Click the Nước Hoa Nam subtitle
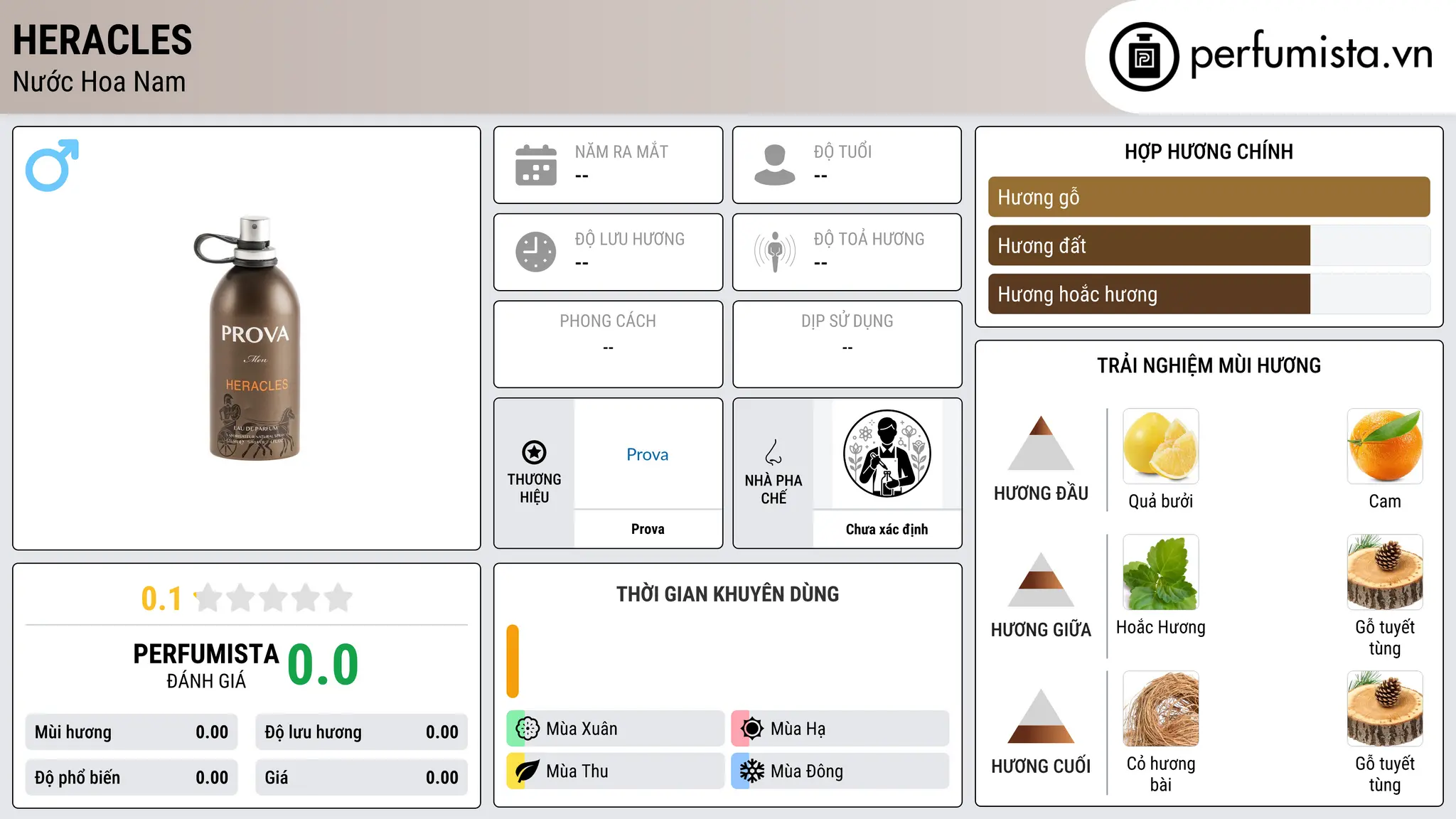Screen dimensions: 1456x819 click(100, 82)
